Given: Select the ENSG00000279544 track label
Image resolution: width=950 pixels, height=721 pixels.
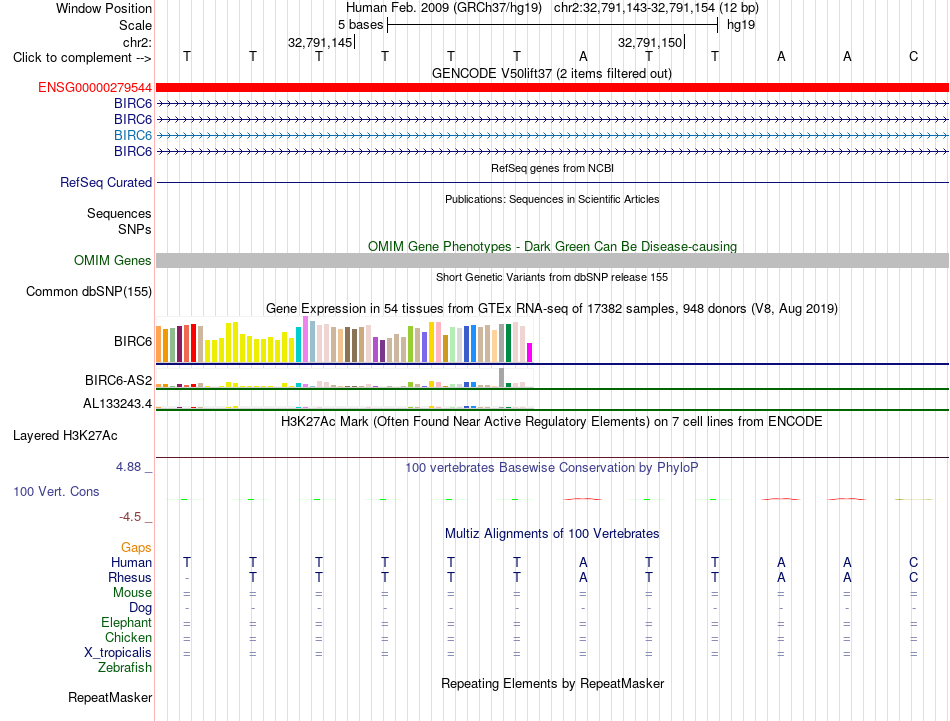Looking at the screenshot, I should coord(95,88).
